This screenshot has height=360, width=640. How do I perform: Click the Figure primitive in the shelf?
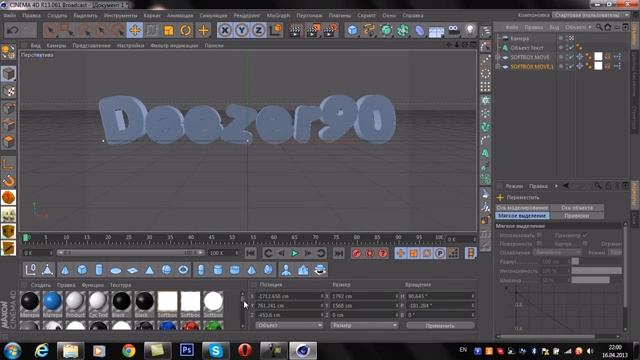coord(286,270)
